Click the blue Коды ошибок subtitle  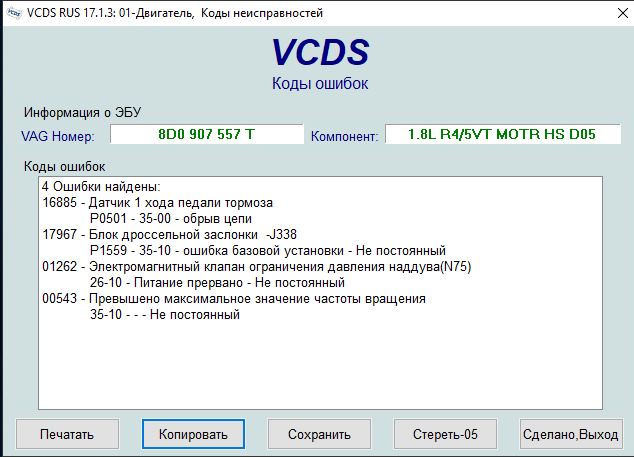tap(320, 84)
